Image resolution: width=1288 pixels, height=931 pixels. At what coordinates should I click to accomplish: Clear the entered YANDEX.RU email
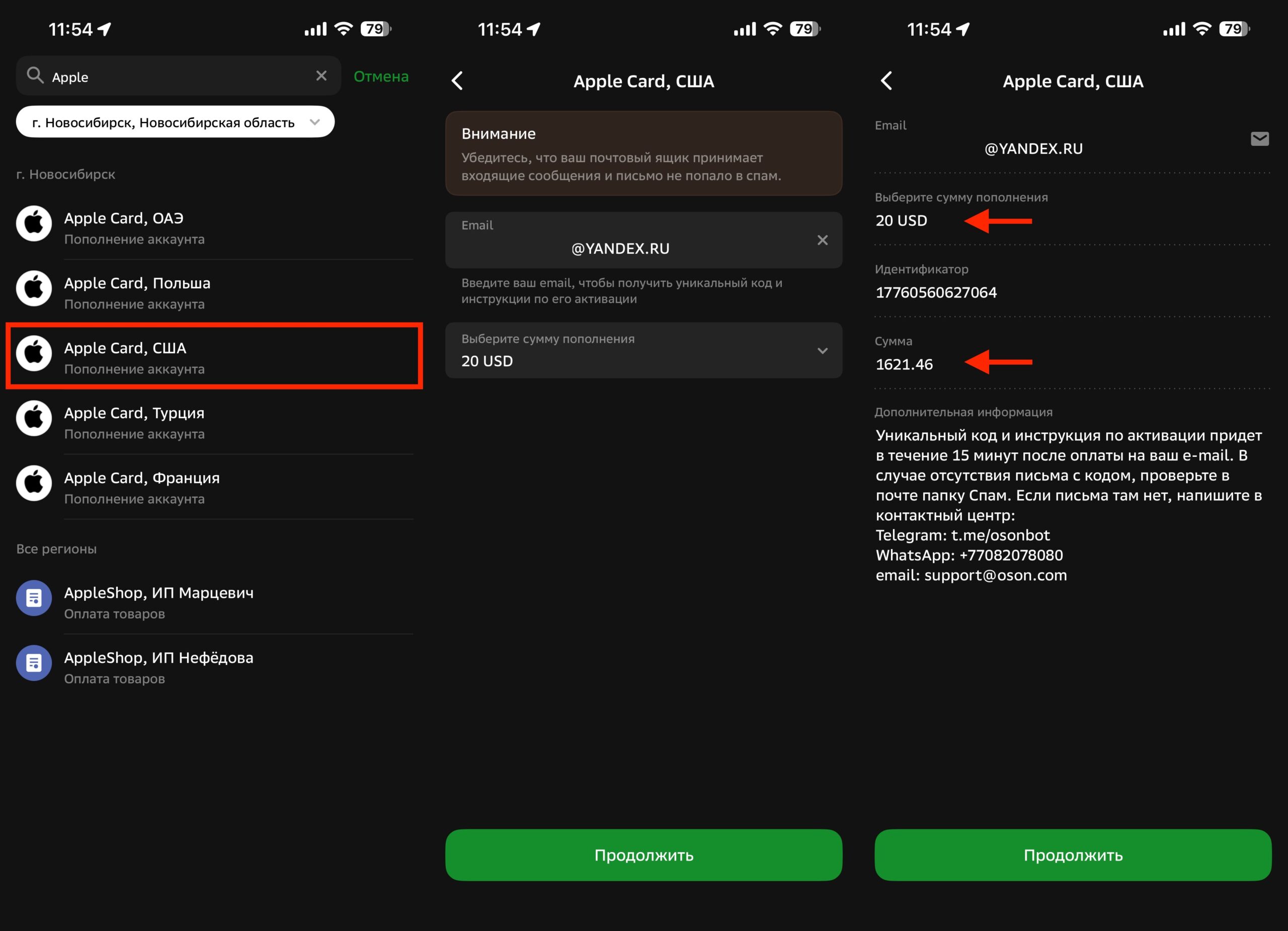(x=822, y=240)
